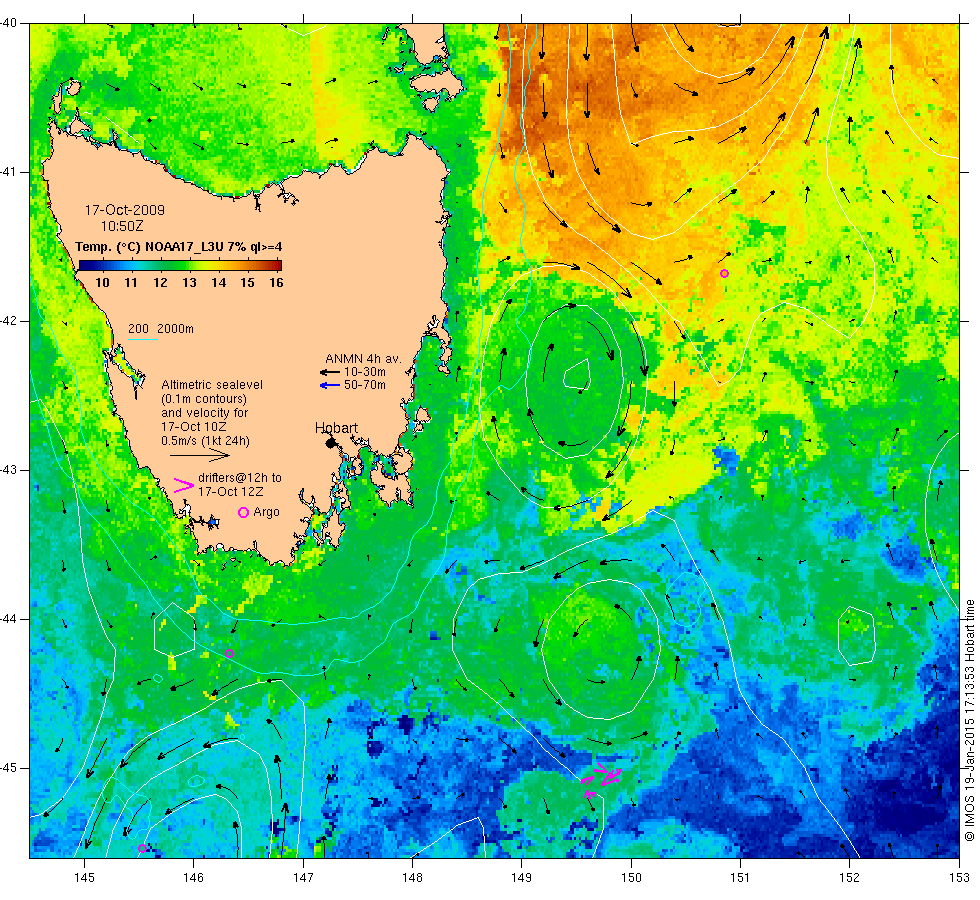The image size is (980, 900).
Task: Click the hexagonal sea-level contour near 146E 44S
Action: pos(174,630)
